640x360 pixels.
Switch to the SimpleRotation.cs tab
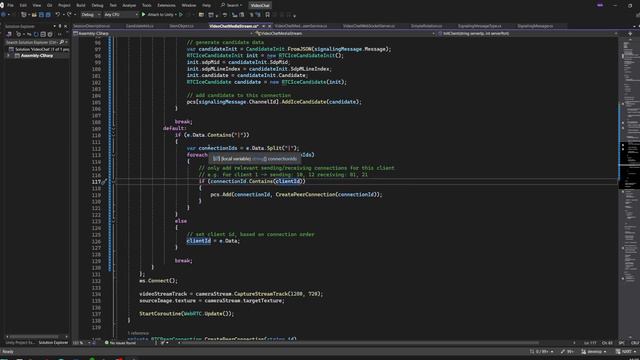coord(426,26)
